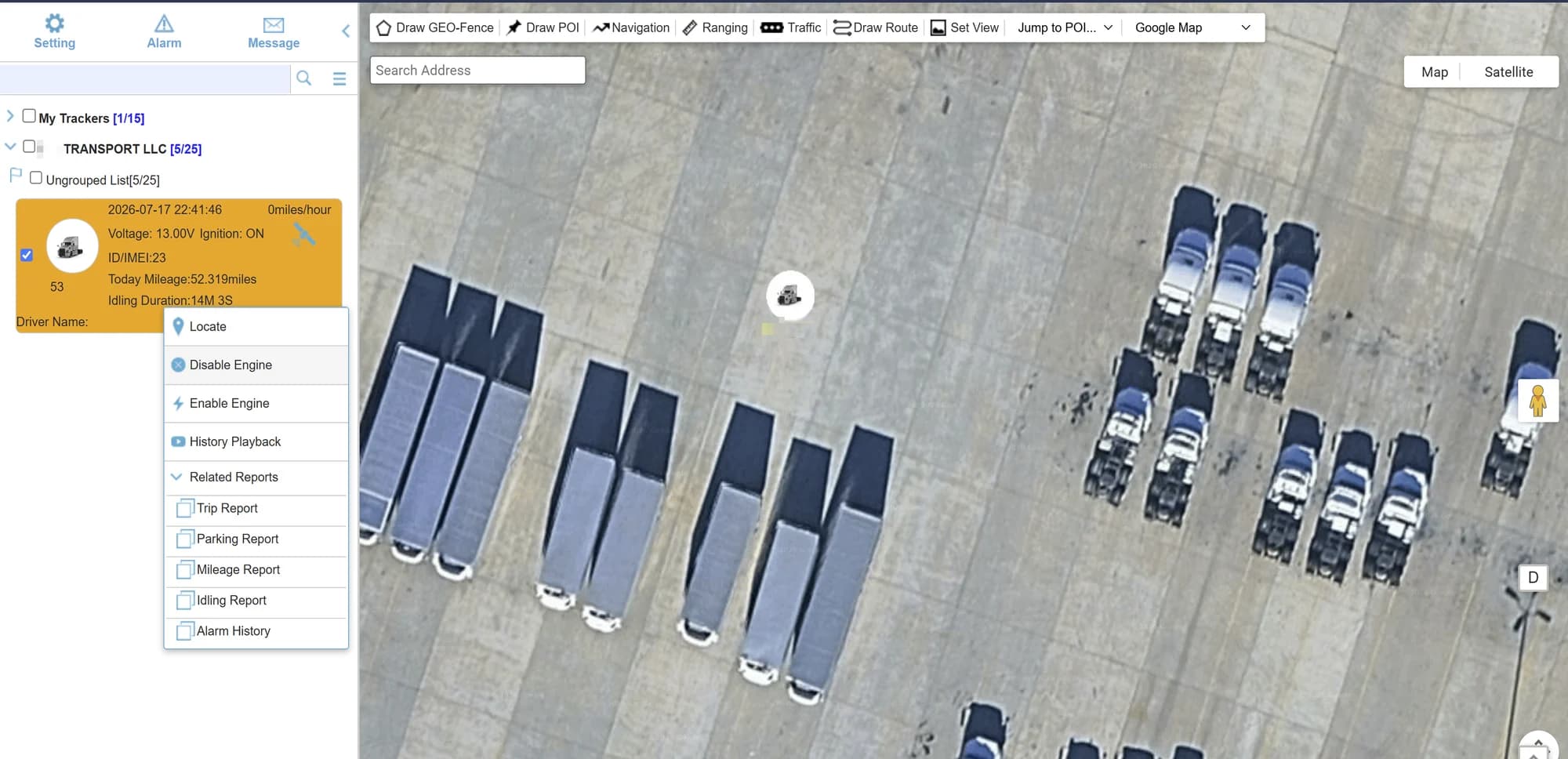This screenshot has width=1568, height=759.
Task: Switch to Satellite view
Action: click(1508, 72)
